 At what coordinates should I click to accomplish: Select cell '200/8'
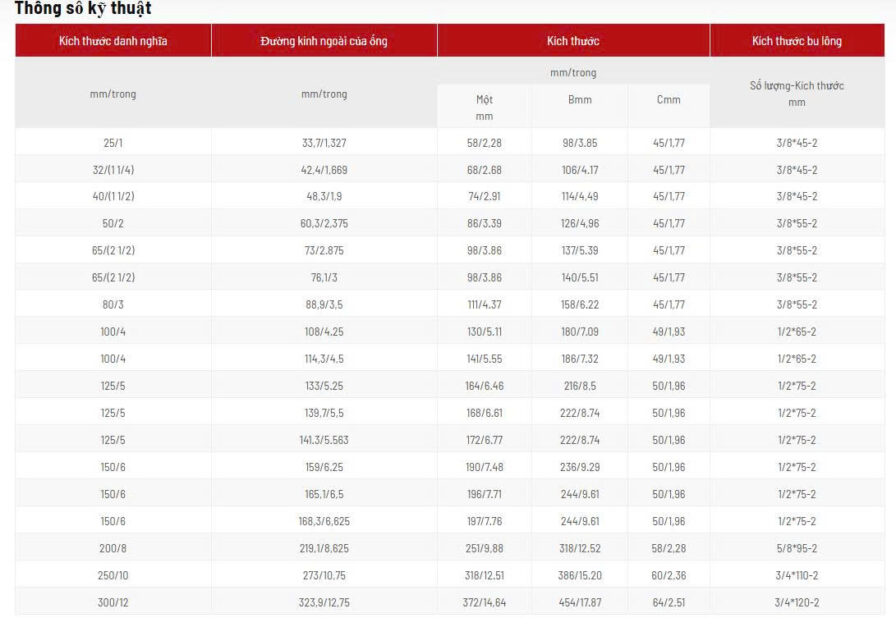point(113,548)
